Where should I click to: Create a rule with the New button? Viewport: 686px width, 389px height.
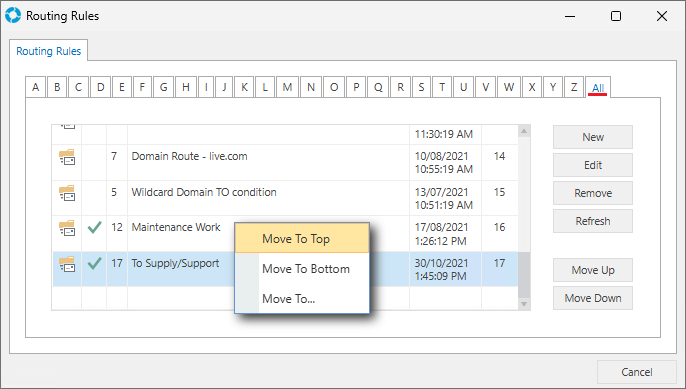coord(593,137)
